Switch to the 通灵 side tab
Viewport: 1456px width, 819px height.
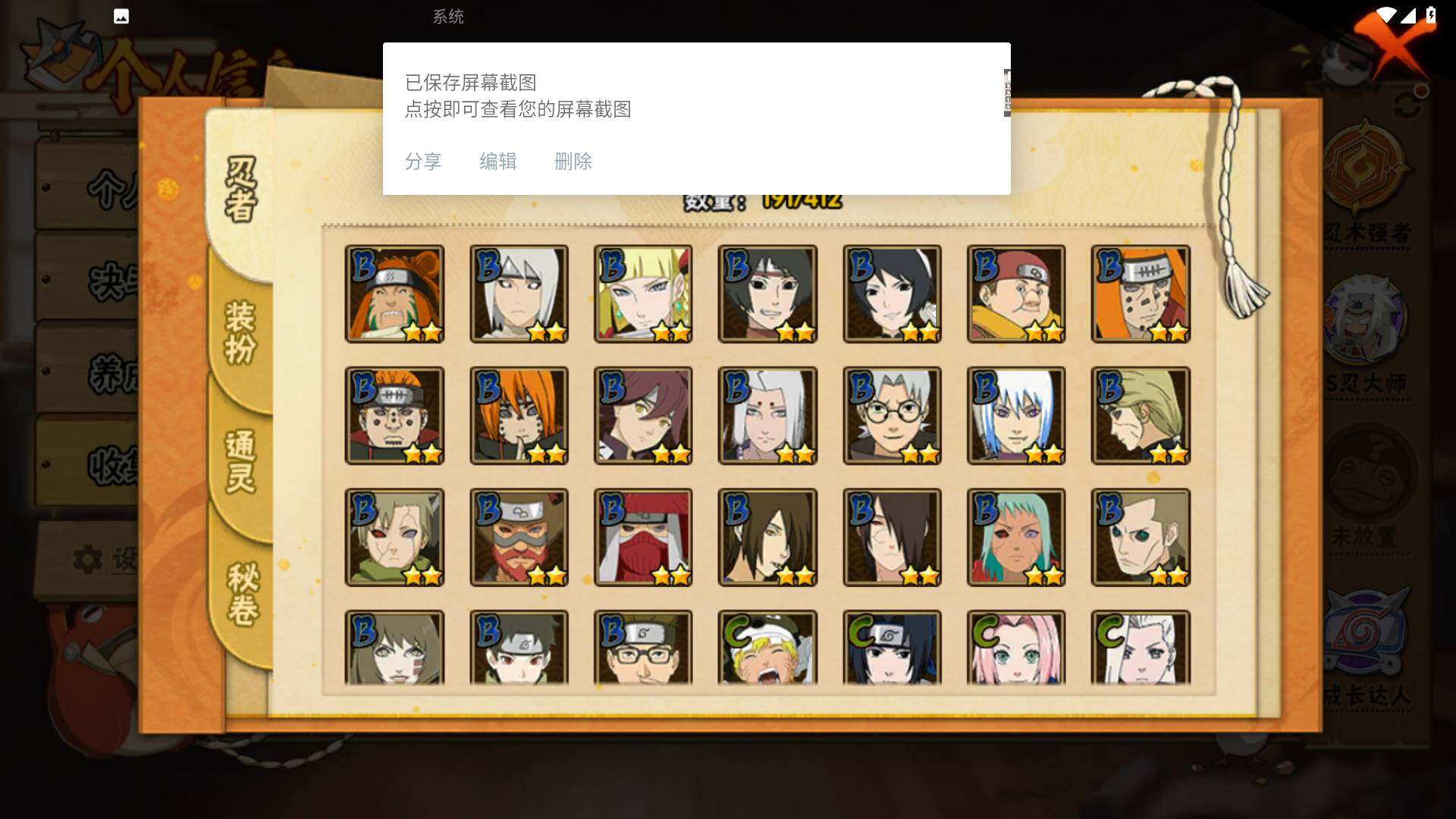241,461
